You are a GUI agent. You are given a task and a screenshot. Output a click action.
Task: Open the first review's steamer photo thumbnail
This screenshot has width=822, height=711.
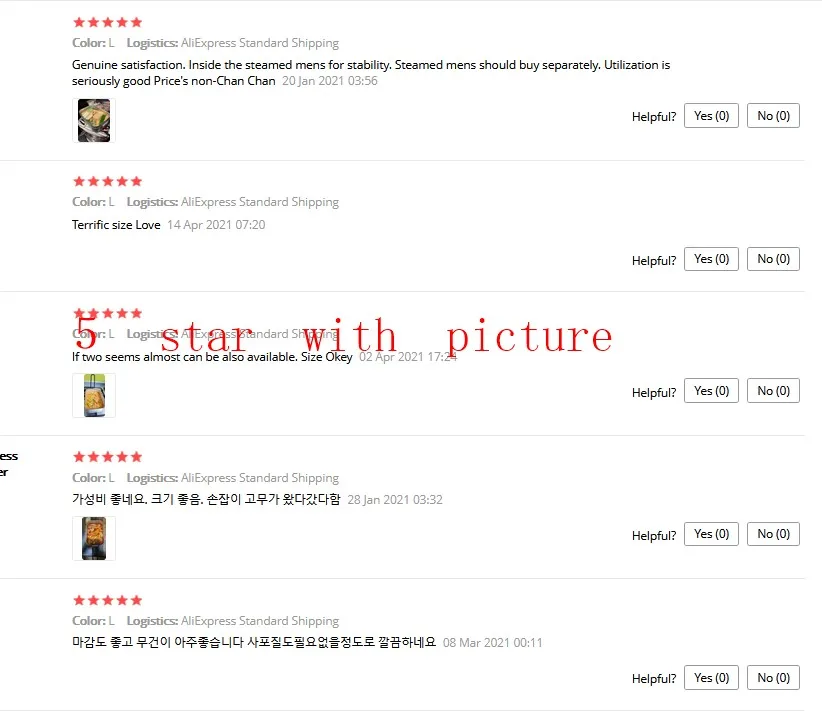tap(94, 120)
